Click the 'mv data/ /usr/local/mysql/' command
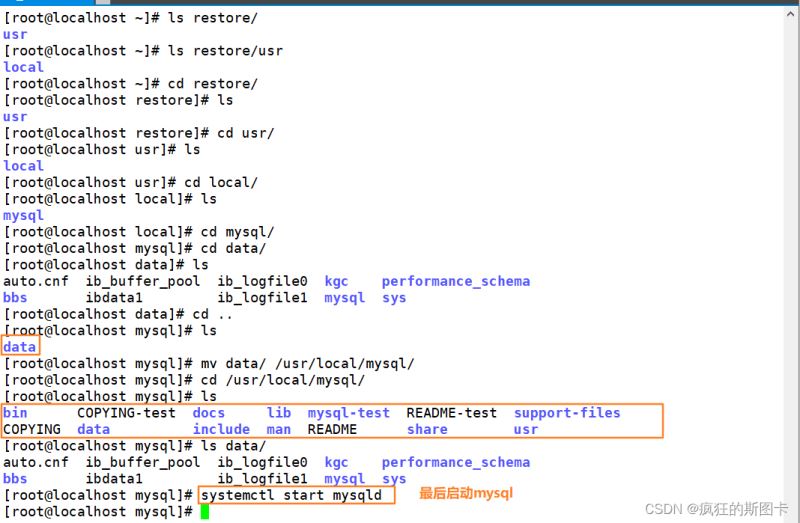This screenshot has height=523, width=800. click(x=307, y=363)
